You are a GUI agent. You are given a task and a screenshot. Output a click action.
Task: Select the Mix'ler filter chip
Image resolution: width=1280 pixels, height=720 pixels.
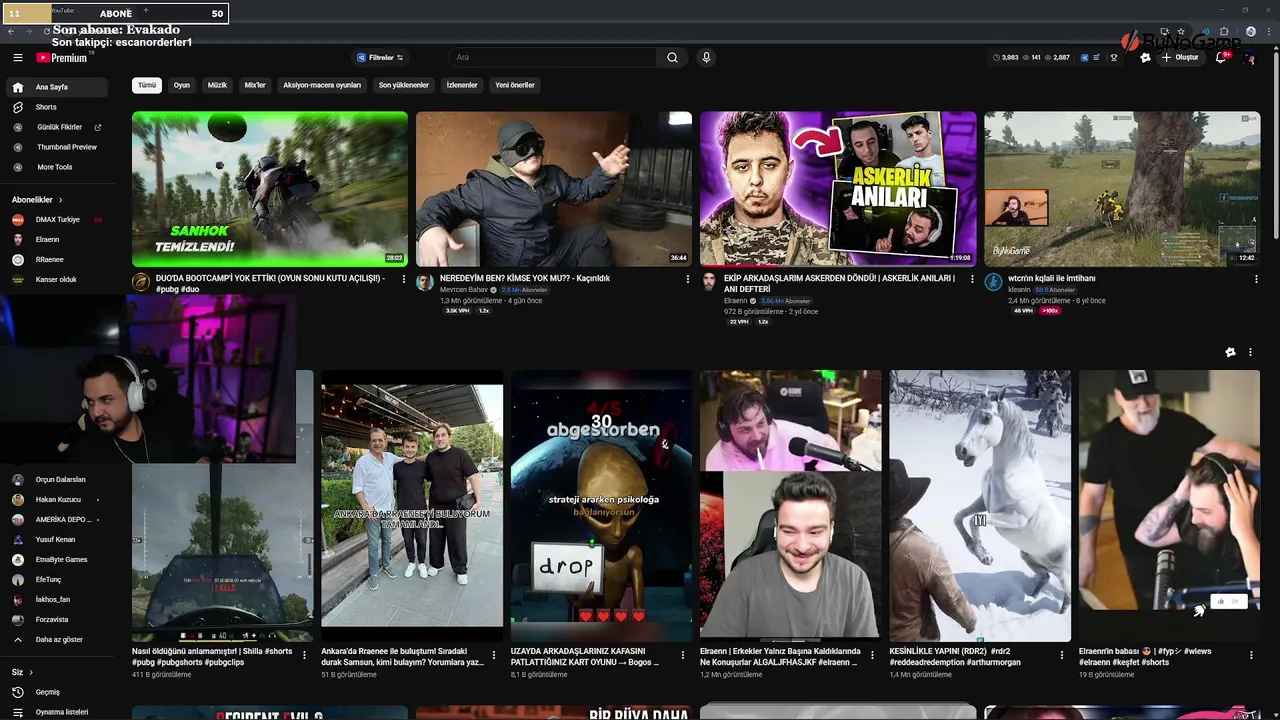[x=255, y=85]
